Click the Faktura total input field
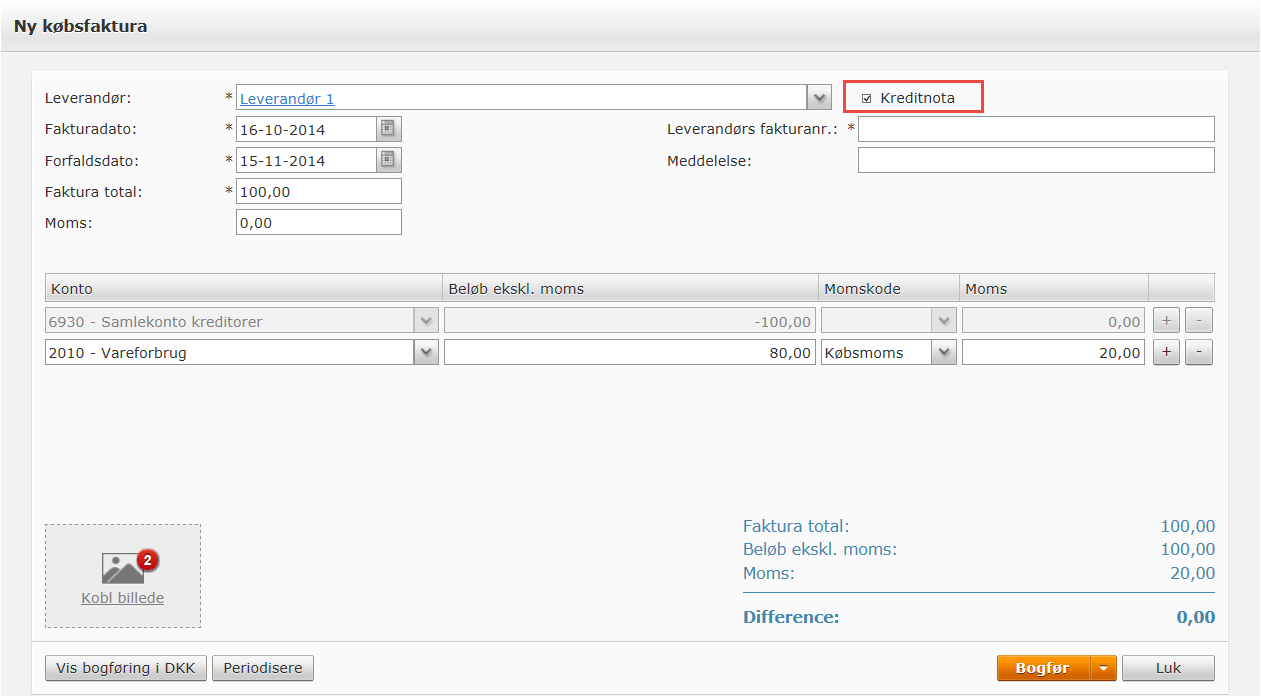Viewport: 1261px width, 696px height. pos(319,191)
